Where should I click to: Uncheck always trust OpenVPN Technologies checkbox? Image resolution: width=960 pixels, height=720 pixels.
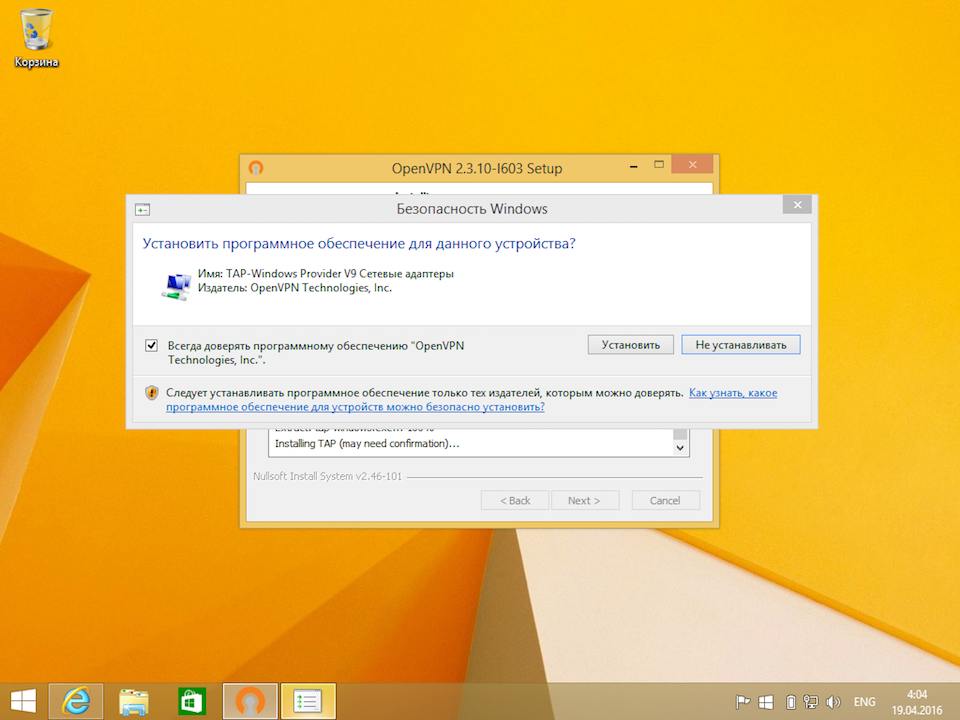(151, 345)
